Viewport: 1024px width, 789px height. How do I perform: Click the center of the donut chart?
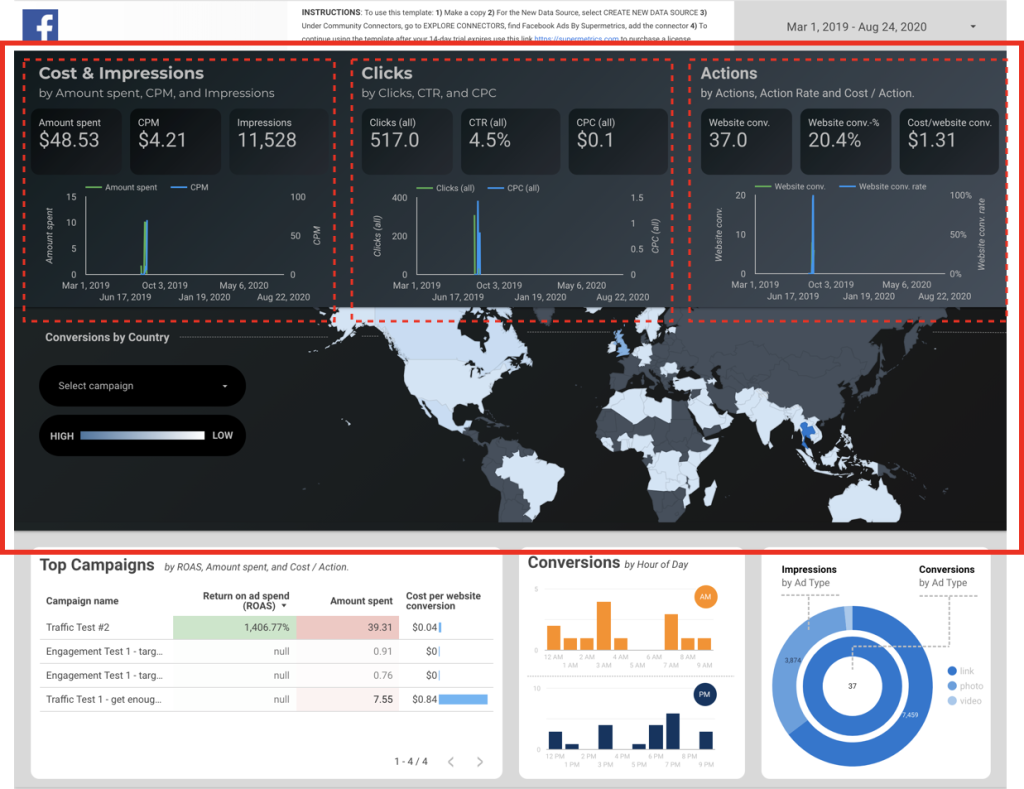tap(852, 686)
